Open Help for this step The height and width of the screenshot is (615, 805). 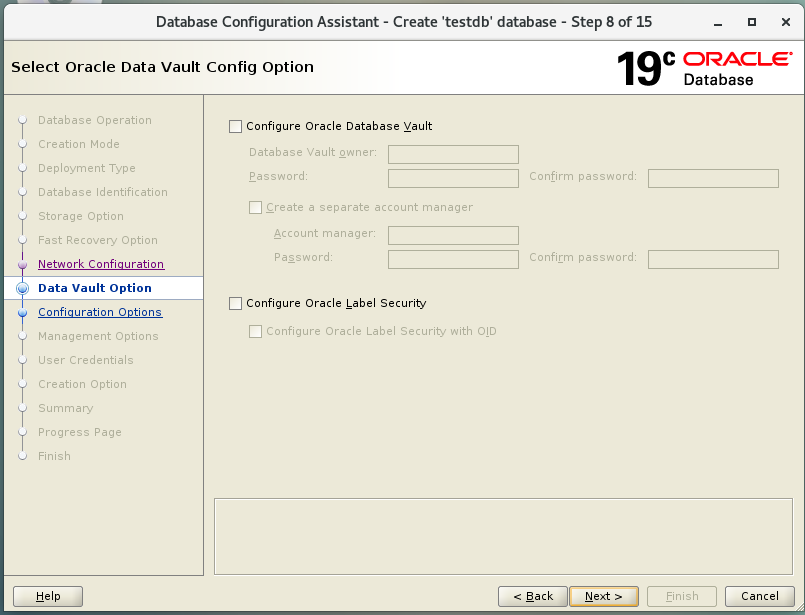pyautogui.click(x=48, y=596)
